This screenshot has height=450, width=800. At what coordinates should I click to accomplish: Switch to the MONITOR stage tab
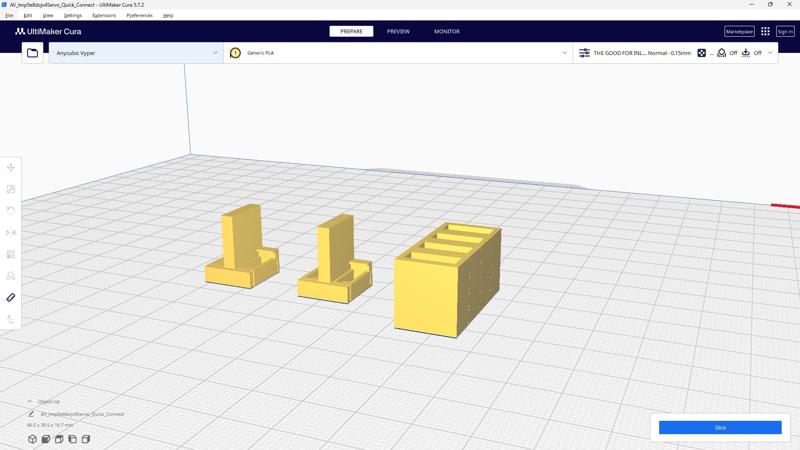pos(447,32)
